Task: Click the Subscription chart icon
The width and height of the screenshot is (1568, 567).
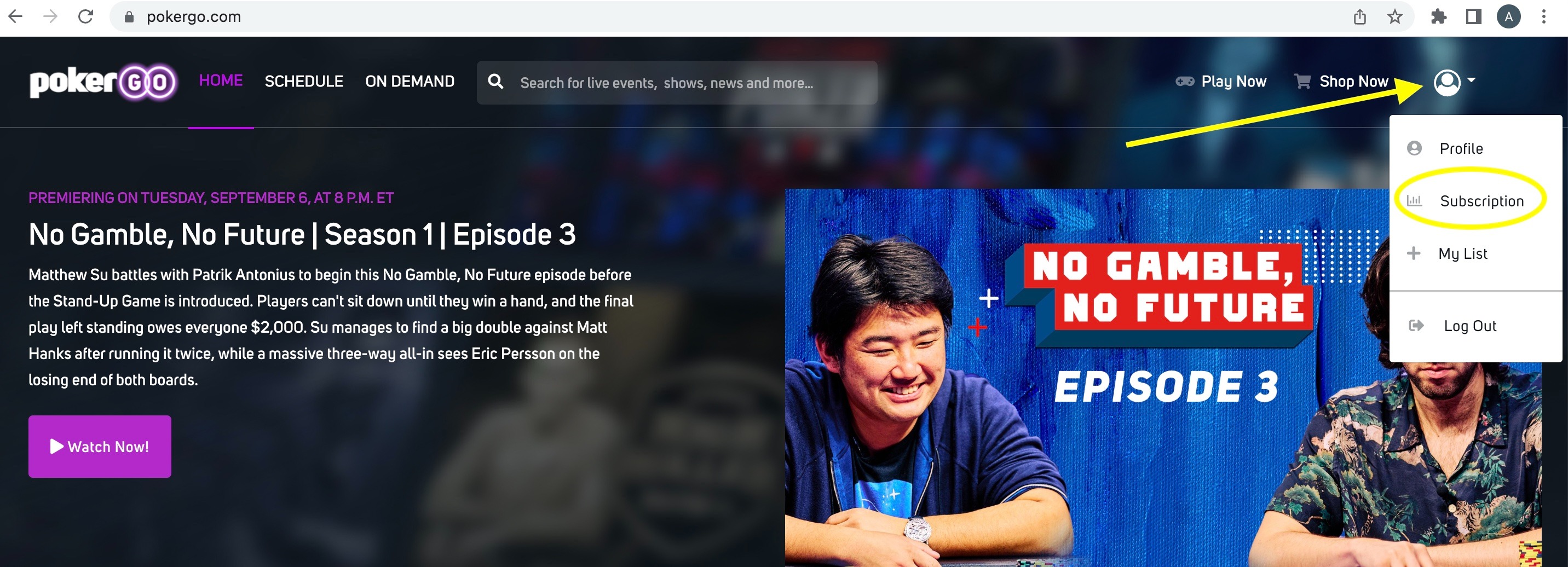Action: pos(1414,200)
